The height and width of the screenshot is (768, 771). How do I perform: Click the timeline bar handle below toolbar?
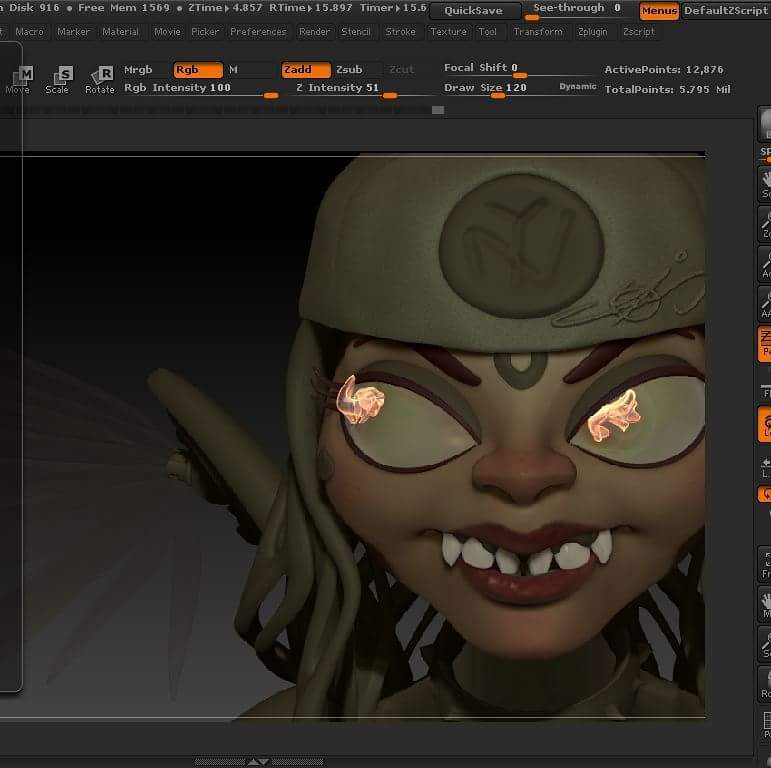tap(438, 110)
